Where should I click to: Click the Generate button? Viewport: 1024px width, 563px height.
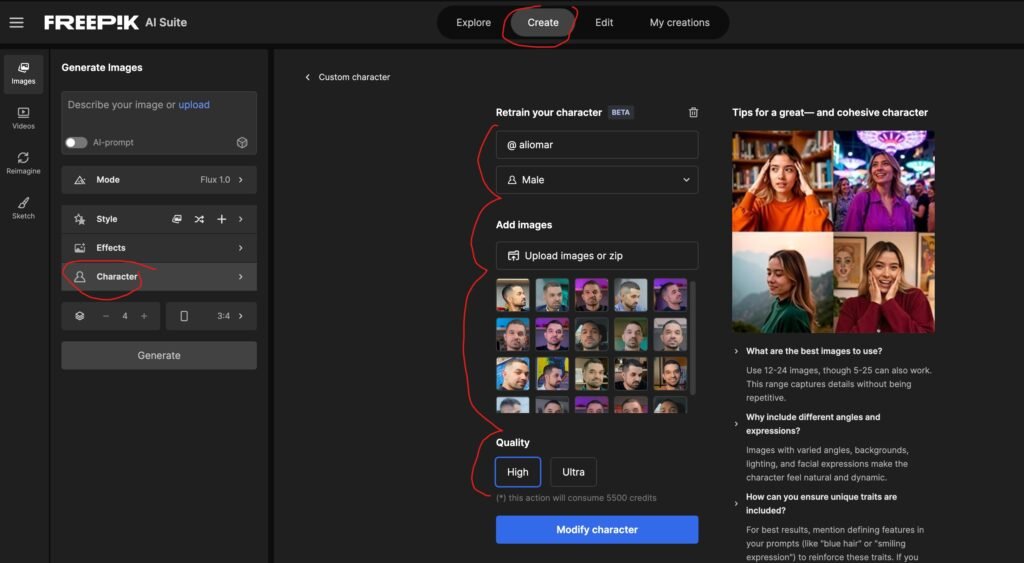point(159,355)
